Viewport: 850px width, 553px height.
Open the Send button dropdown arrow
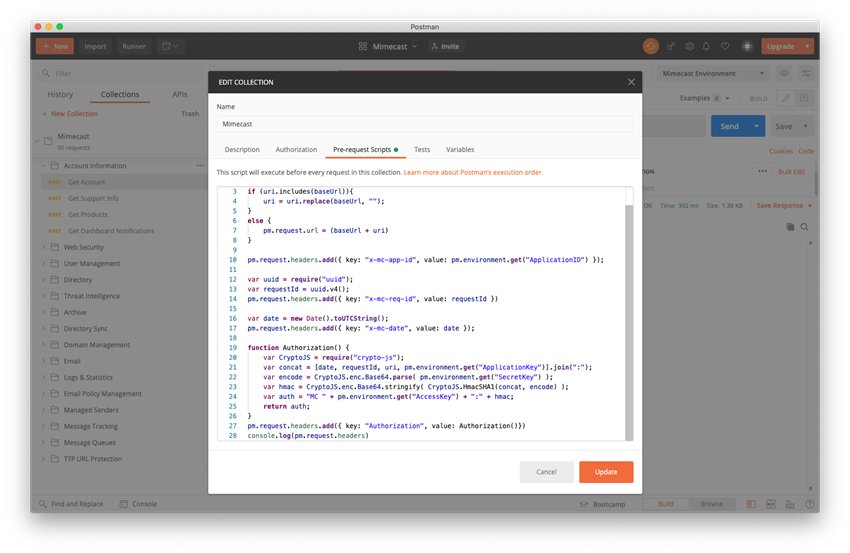point(756,126)
